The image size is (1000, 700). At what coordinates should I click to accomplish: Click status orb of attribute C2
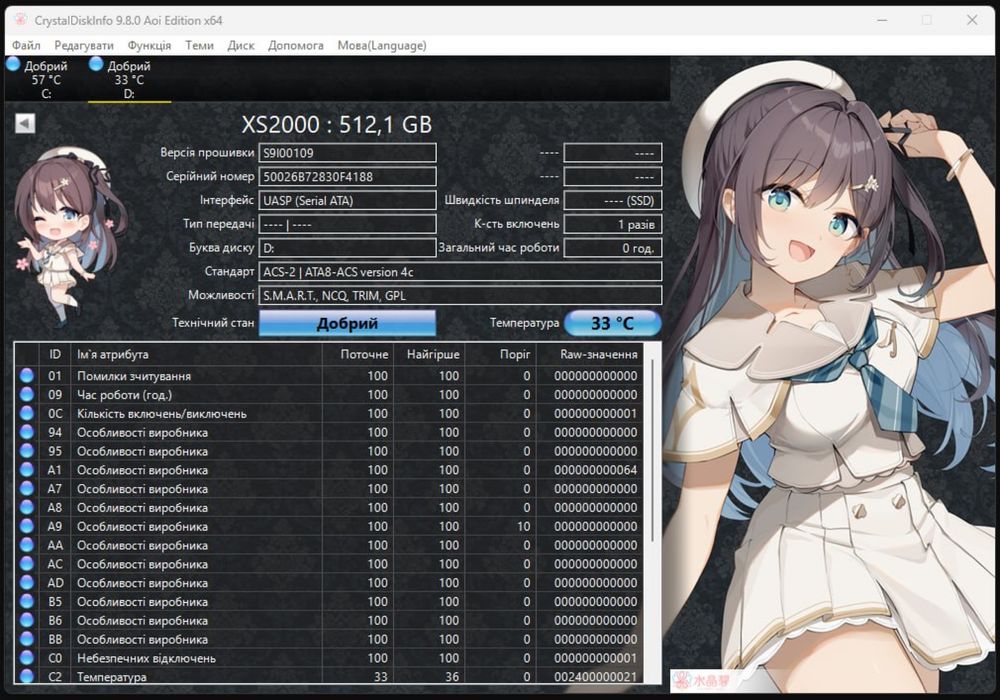(27, 676)
